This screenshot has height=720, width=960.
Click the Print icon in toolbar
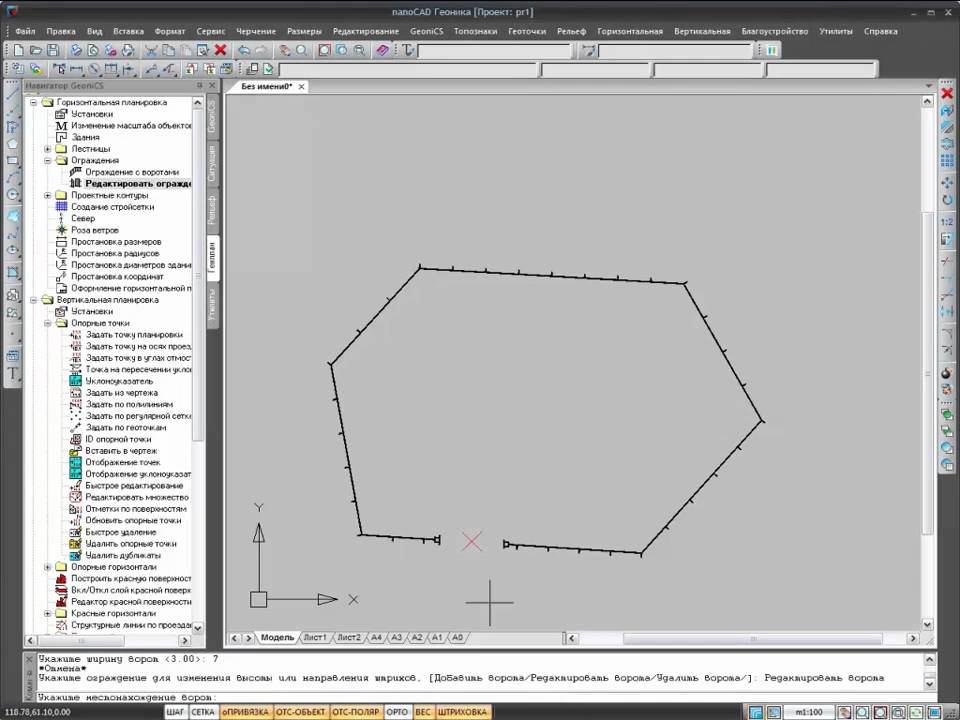77,50
